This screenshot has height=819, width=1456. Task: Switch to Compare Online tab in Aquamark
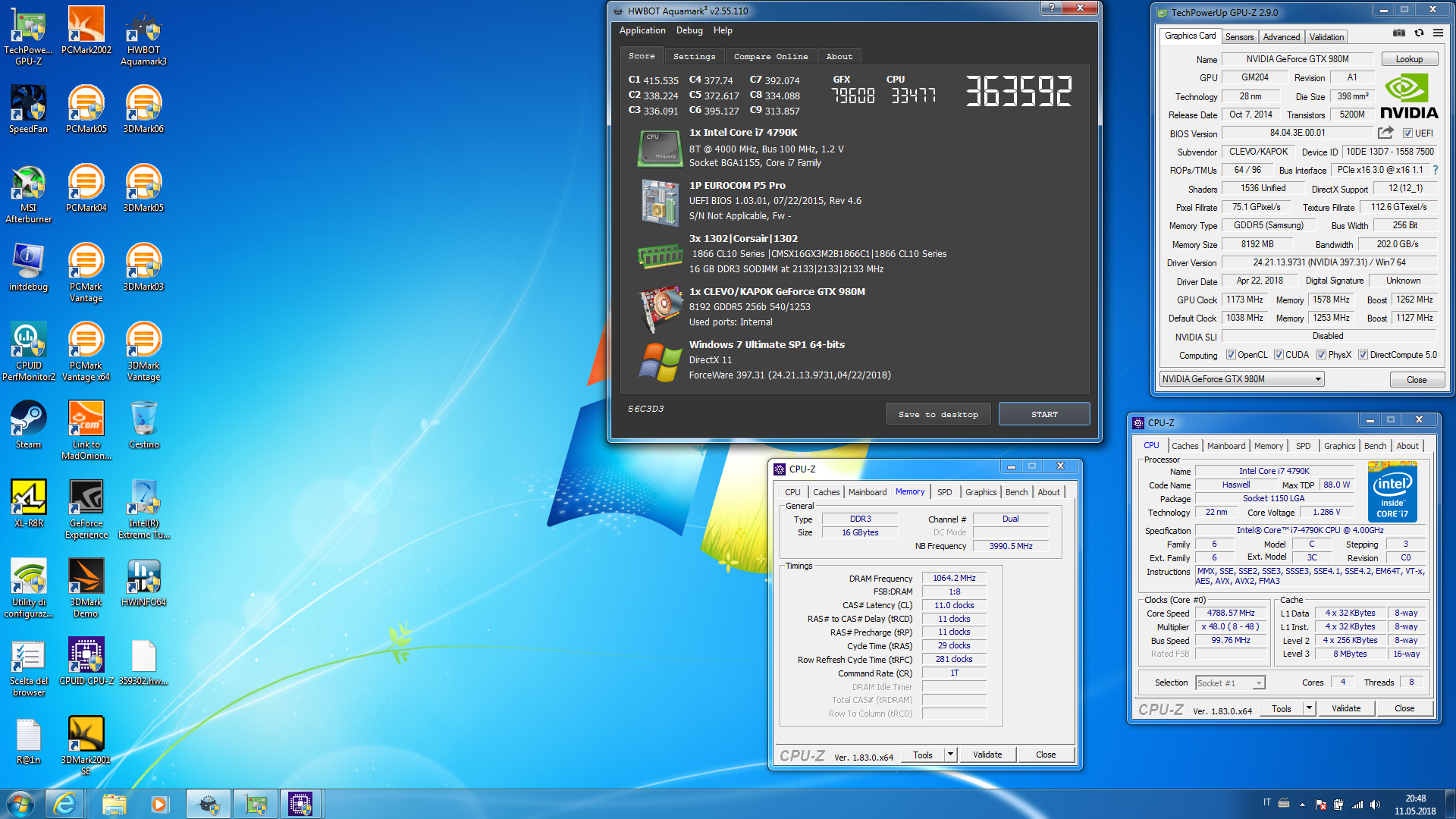(x=770, y=56)
